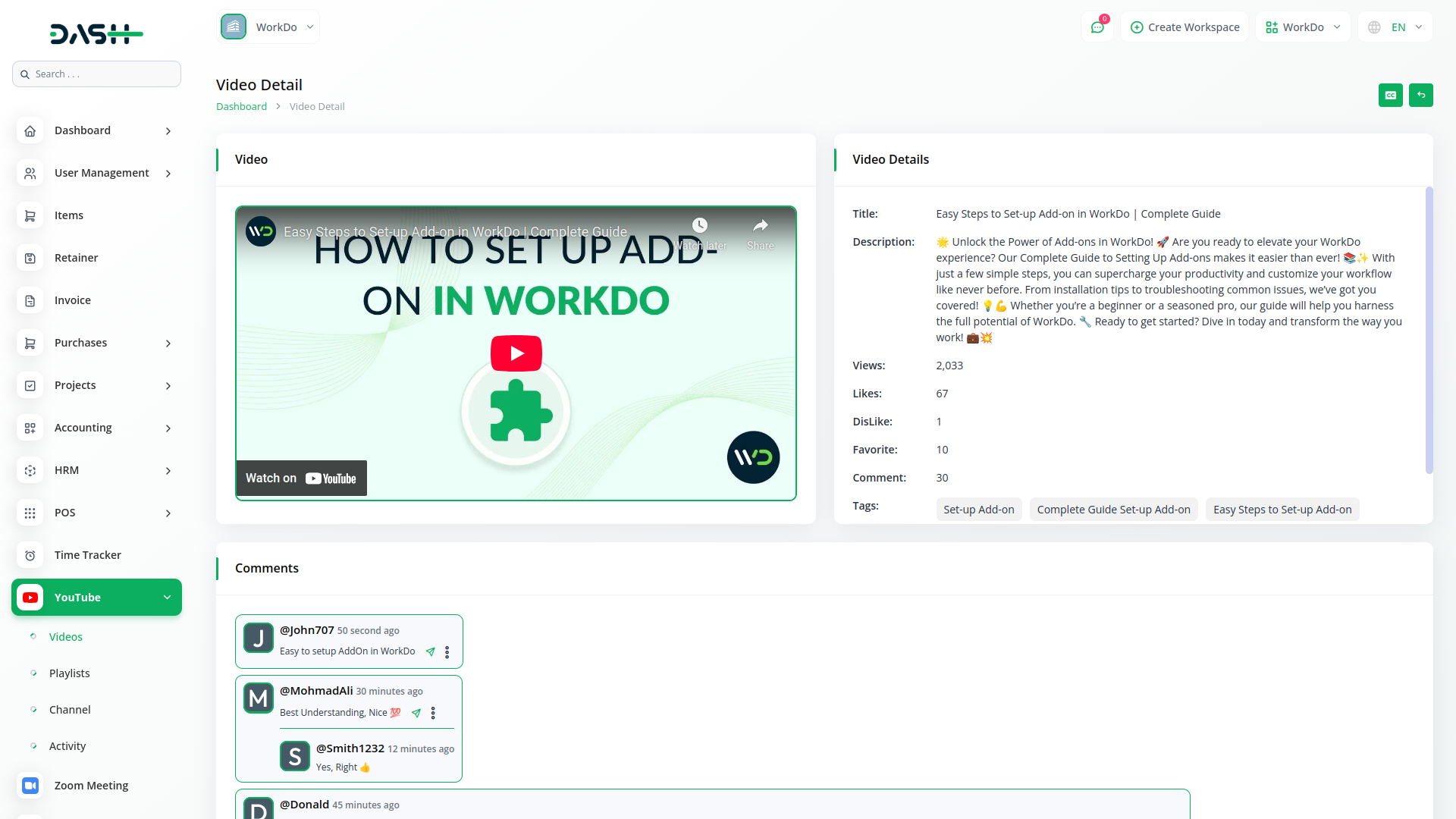Image resolution: width=1456 pixels, height=819 pixels.
Task: Click reply icon on John707's comment
Action: click(x=431, y=651)
